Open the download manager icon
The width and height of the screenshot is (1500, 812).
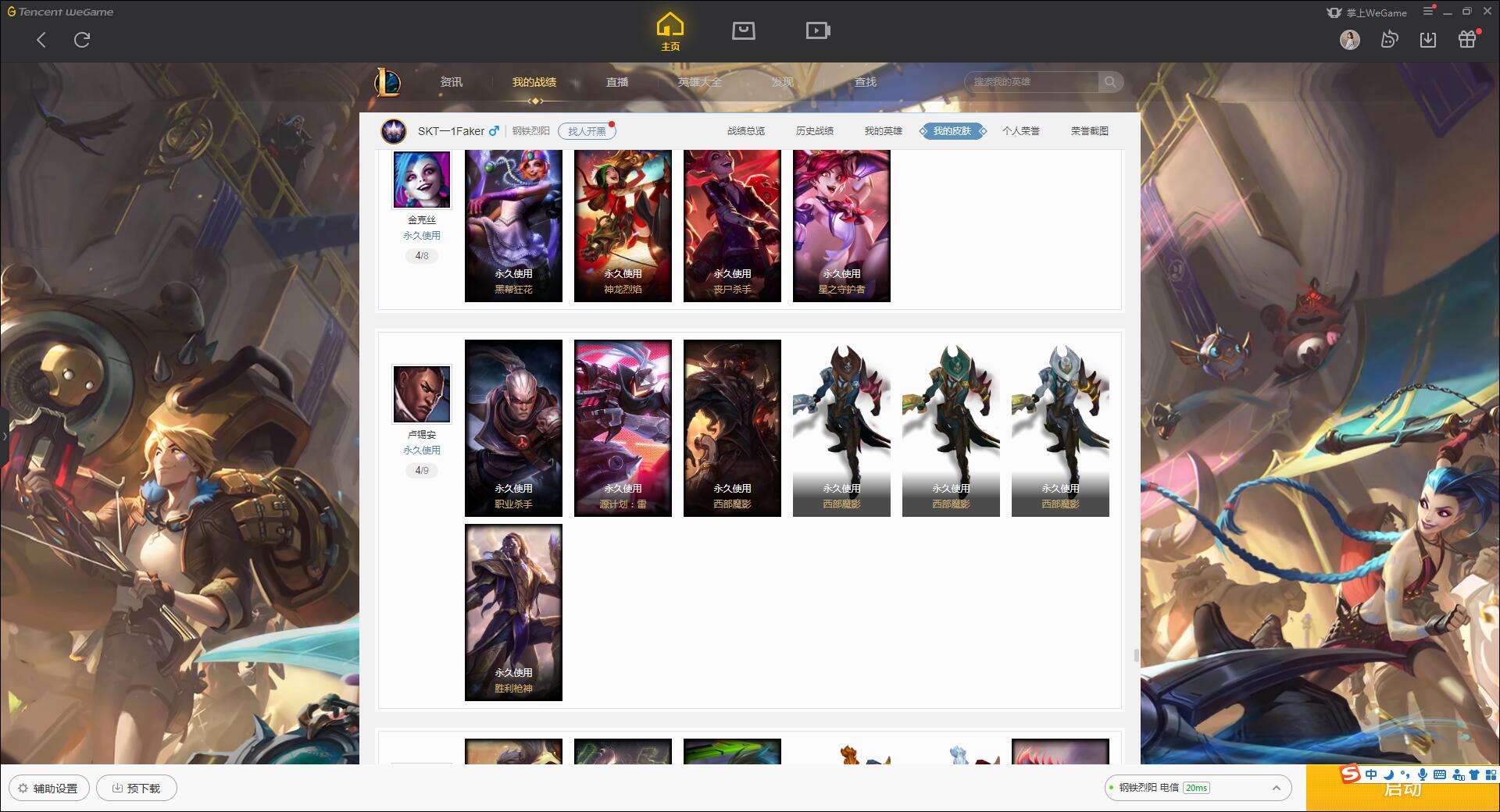click(x=1428, y=40)
